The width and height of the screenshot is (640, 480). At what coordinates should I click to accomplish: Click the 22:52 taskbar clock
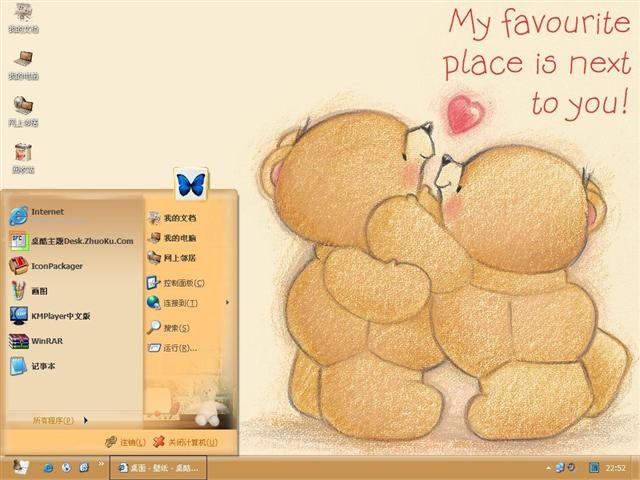pos(616,468)
